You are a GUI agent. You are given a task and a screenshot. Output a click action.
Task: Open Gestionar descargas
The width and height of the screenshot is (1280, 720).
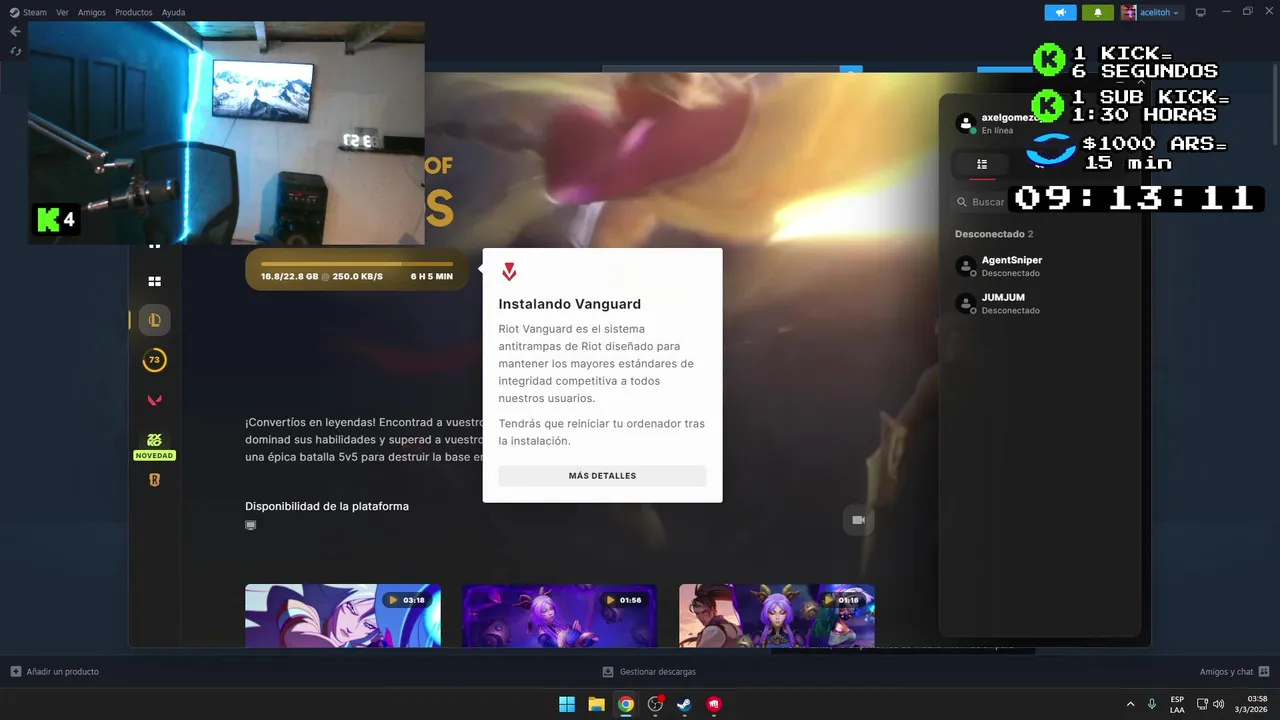click(x=649, y=672)
